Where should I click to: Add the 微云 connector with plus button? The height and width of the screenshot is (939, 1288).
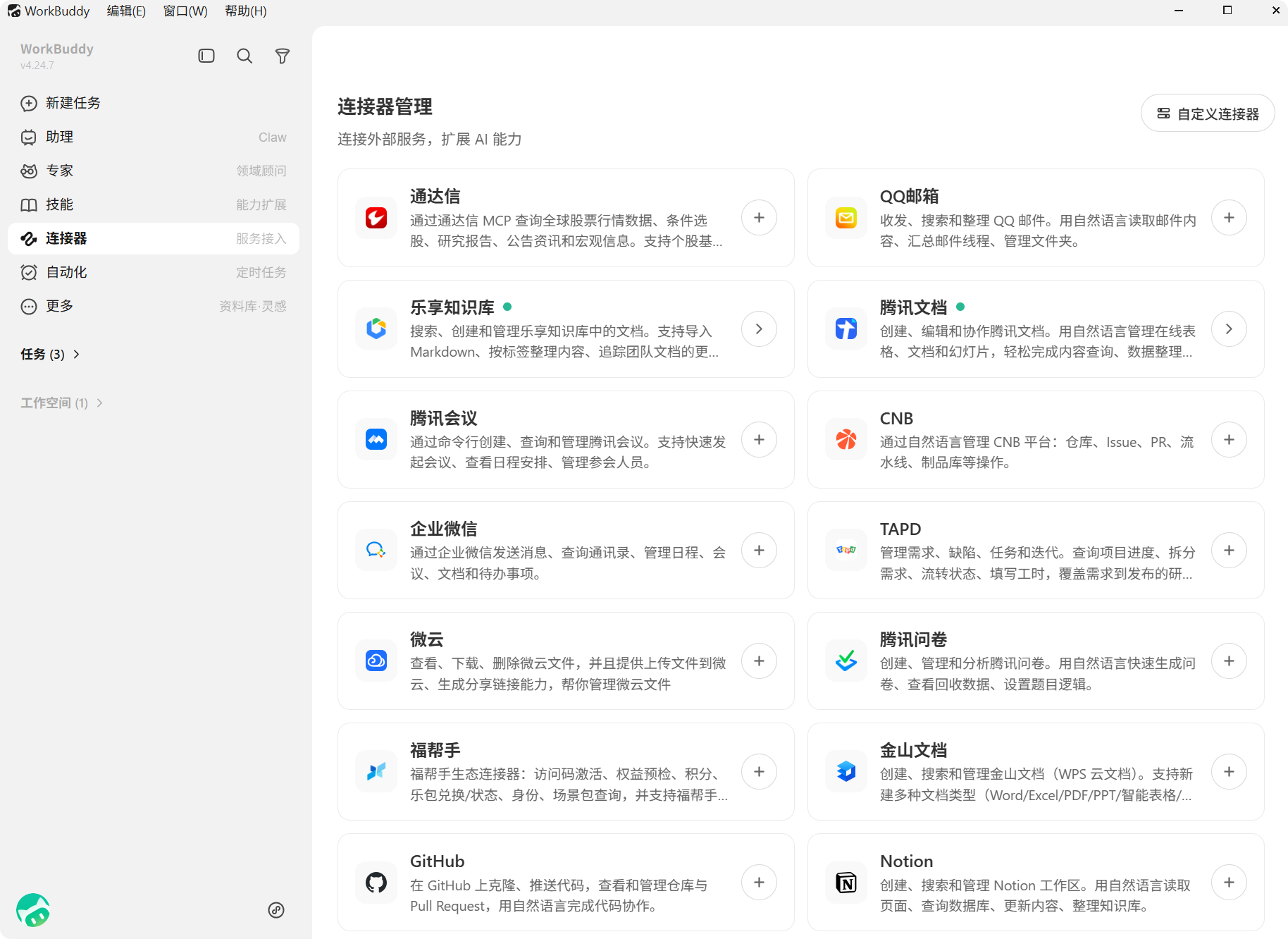click(759, 661)
